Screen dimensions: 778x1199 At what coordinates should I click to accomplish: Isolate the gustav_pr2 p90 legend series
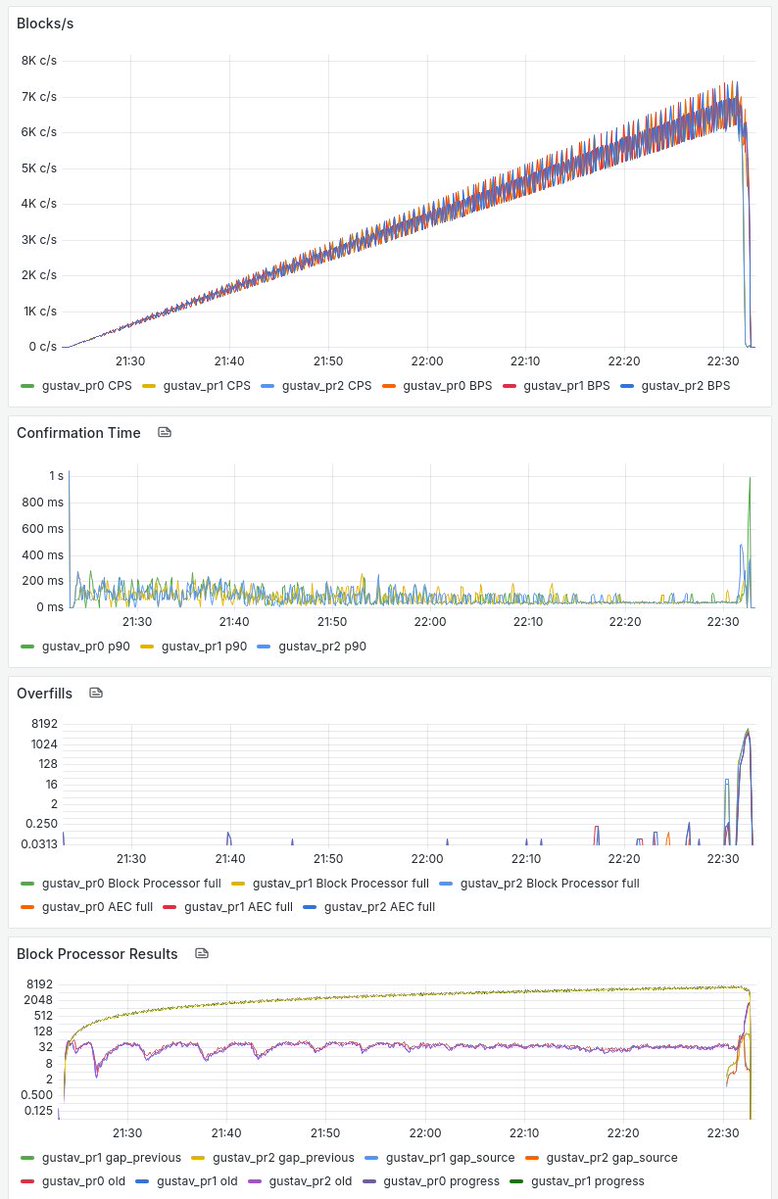(x=322, y=646)
